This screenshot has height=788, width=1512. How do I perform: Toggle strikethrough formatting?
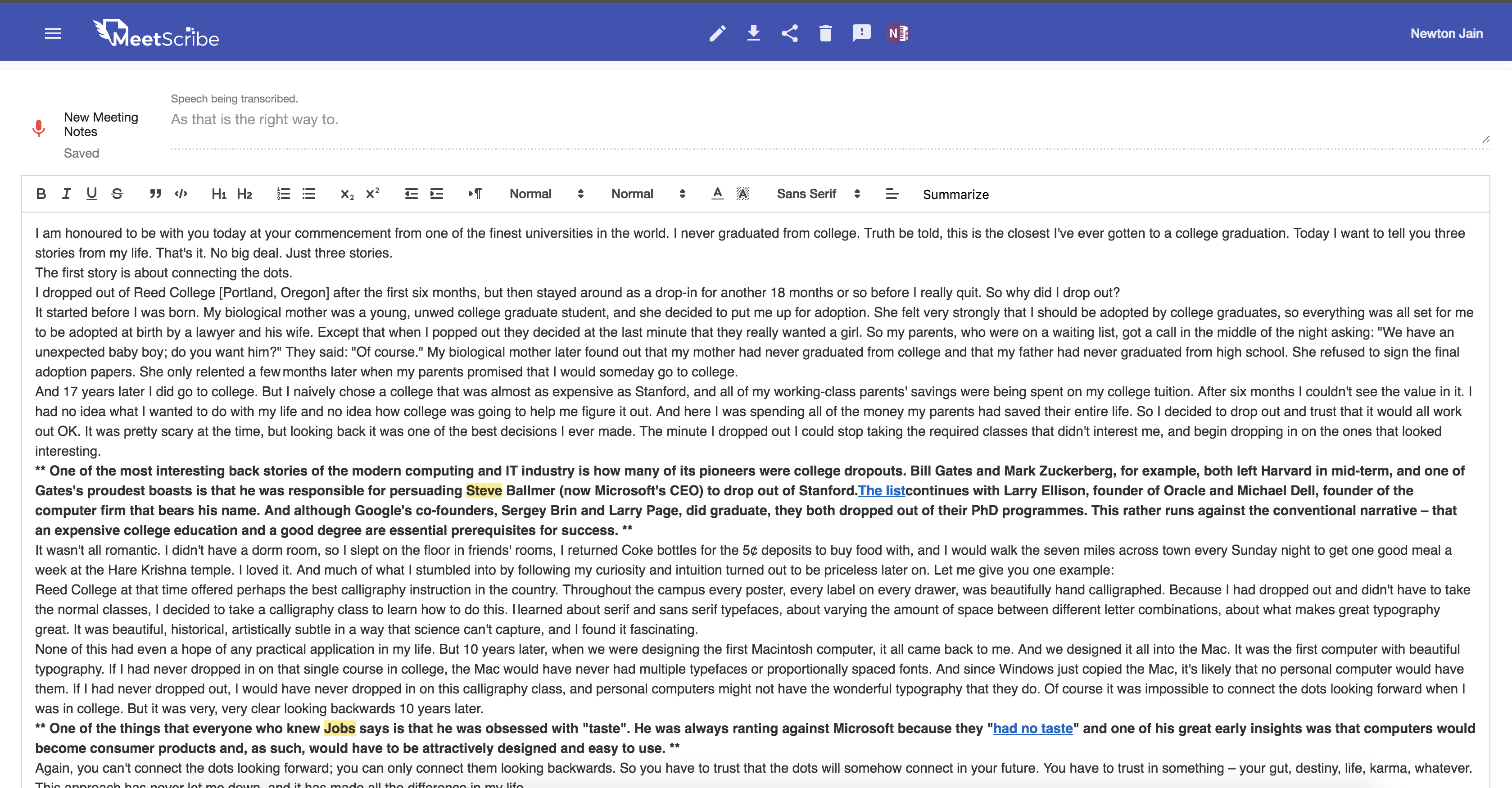click(117, 194)
